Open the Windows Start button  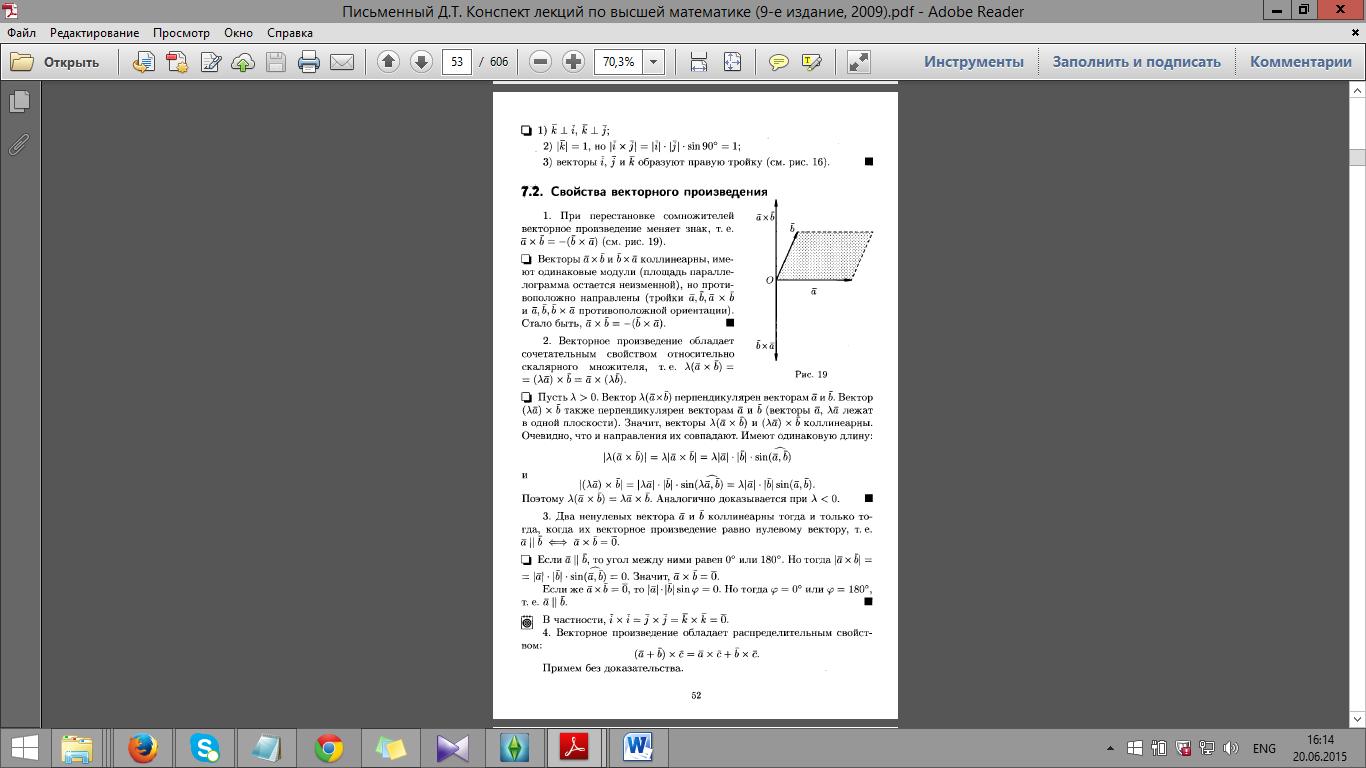coord(24,747)
